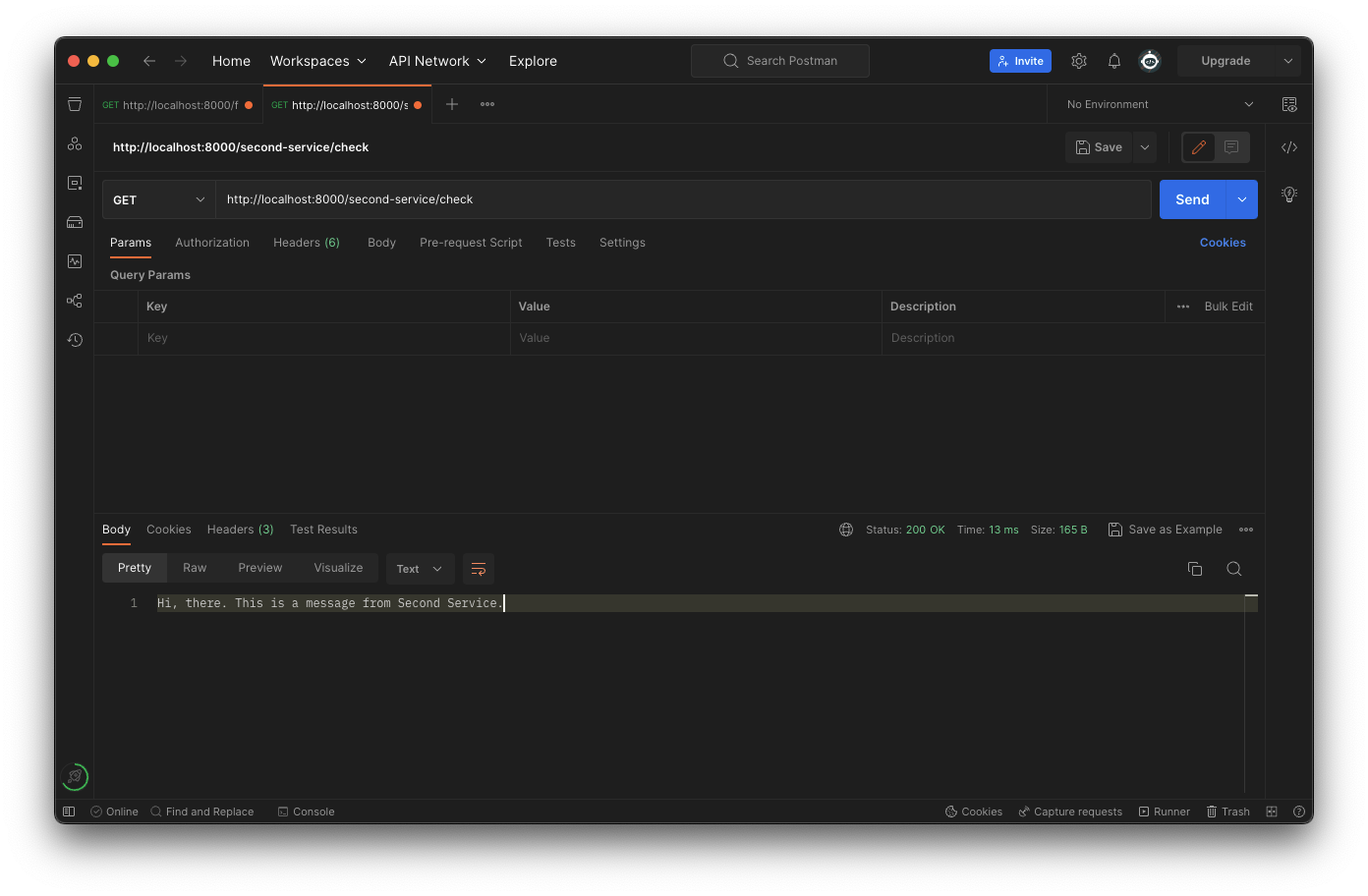Expand the Upgrade dropdown arrow
The height and width of the screenshot is (896, 1368).
[x=1288, y=61]
